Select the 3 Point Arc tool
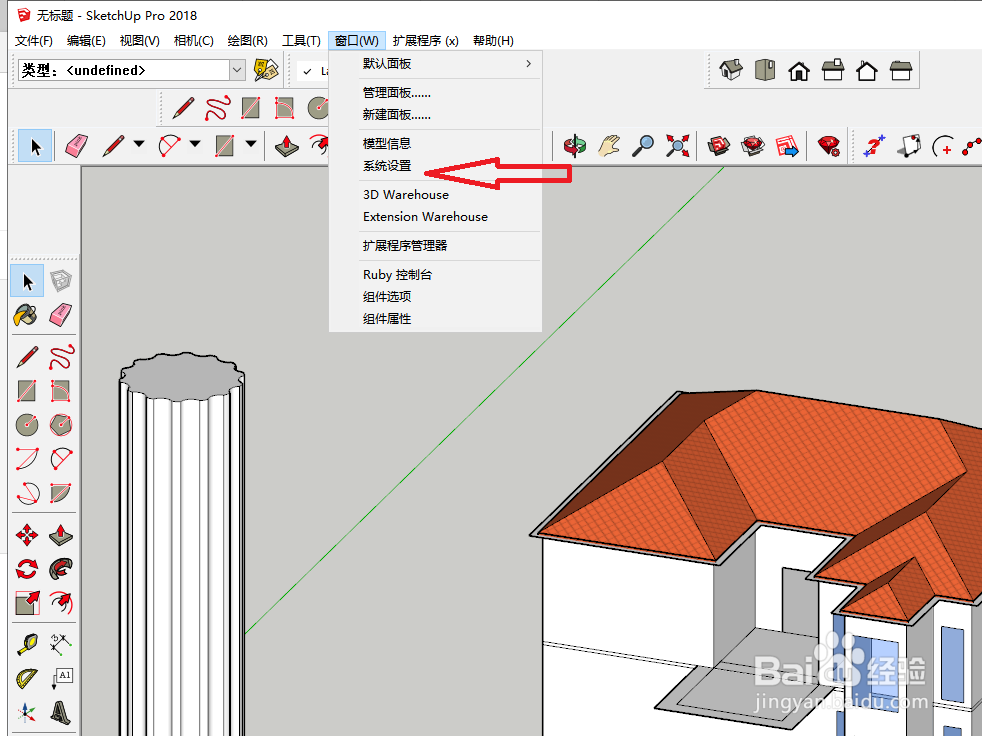This screenshot has height=736, width=982. (26, 493)
